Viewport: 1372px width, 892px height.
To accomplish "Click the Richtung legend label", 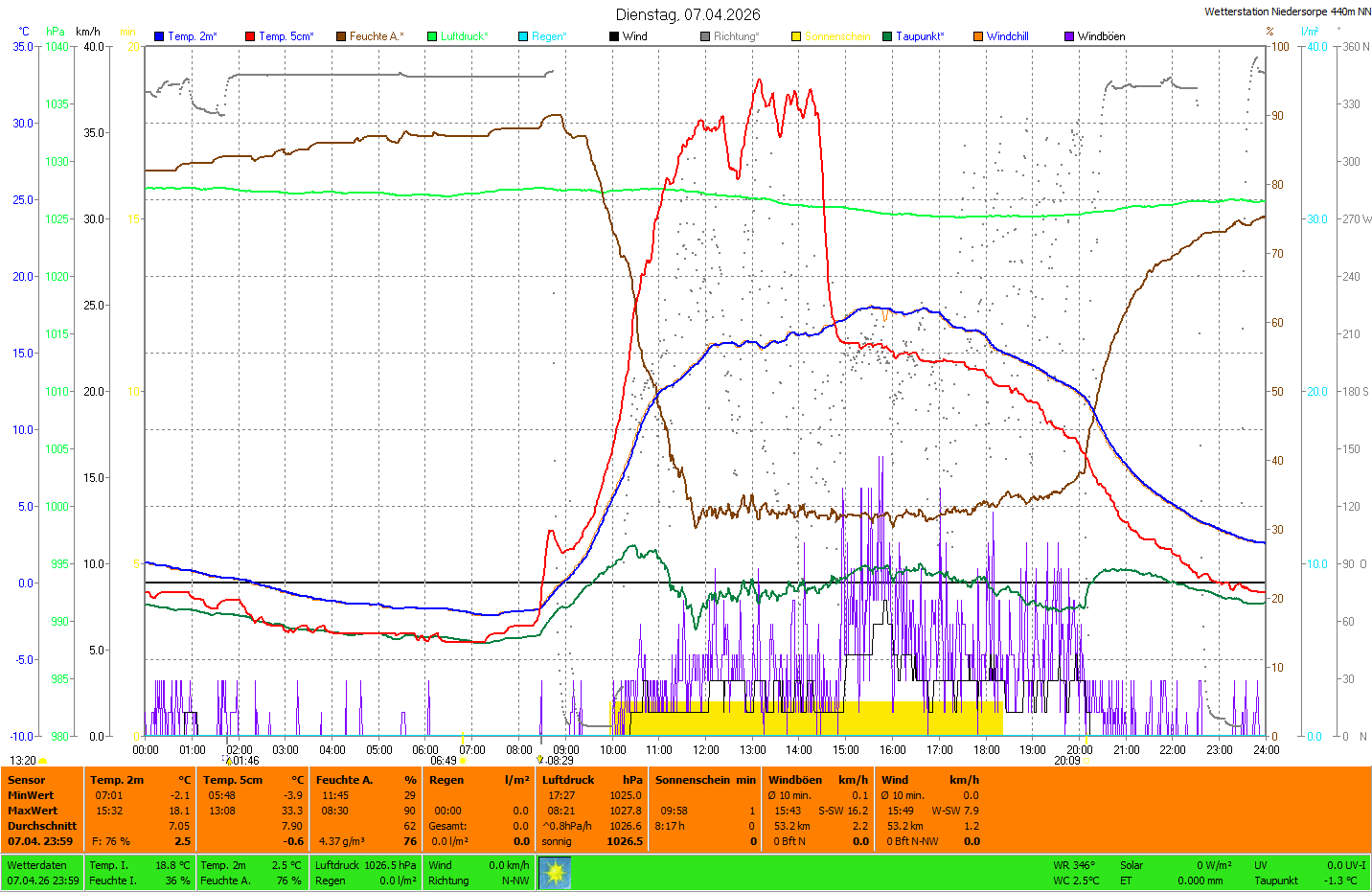I will point(736,36).
